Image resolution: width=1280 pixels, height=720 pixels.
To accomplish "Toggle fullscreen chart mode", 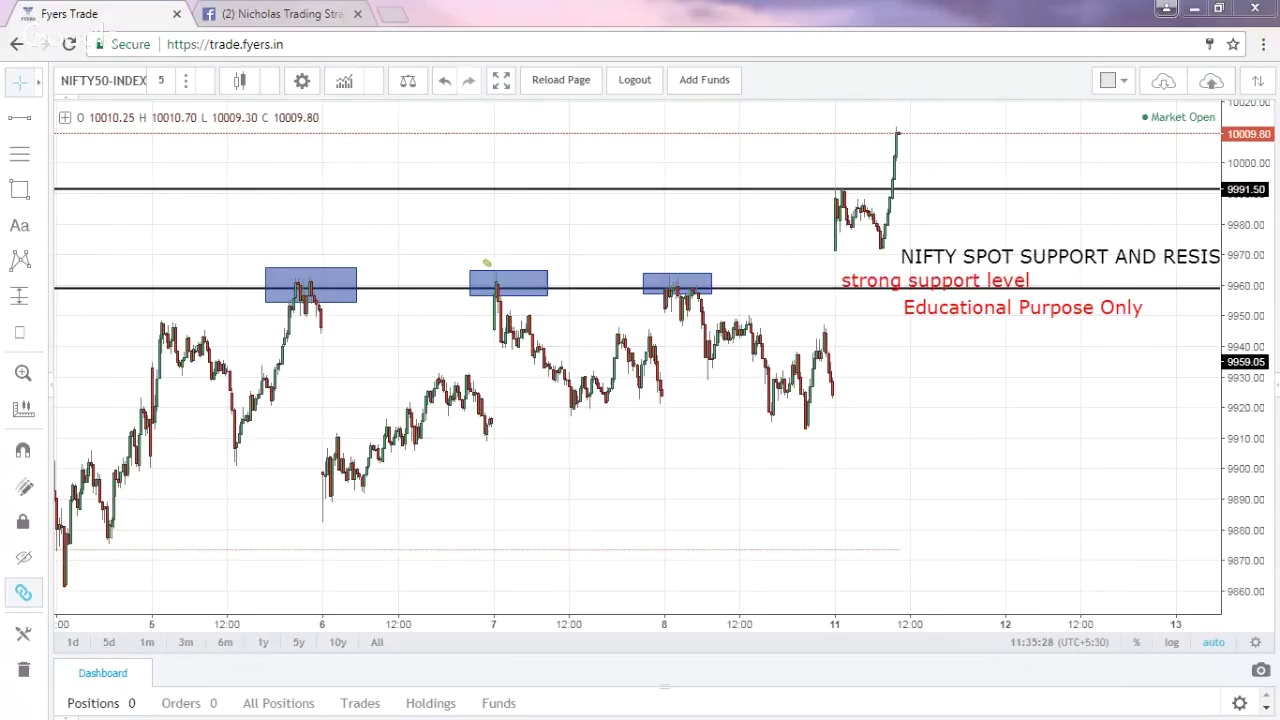I will pyautogui.click(x=502, y=81).
